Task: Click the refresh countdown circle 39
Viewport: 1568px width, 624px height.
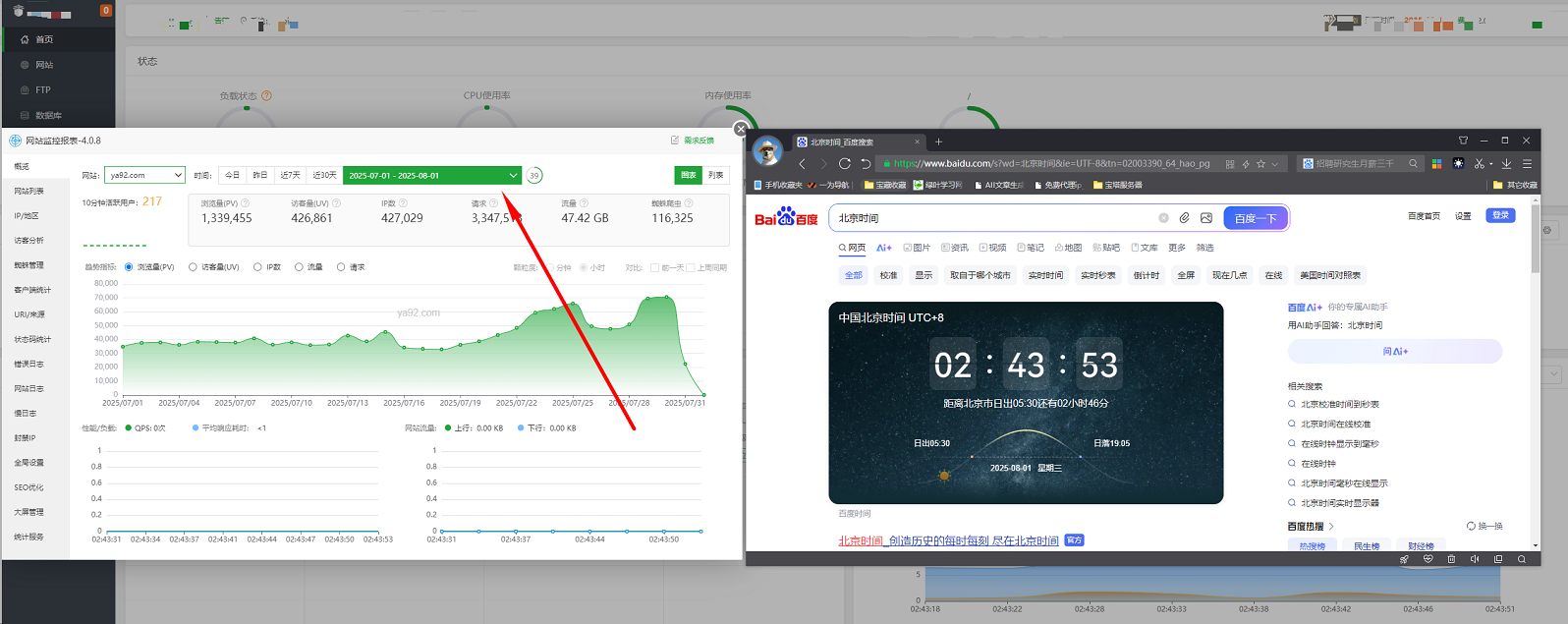Action: tap(534, 175)
